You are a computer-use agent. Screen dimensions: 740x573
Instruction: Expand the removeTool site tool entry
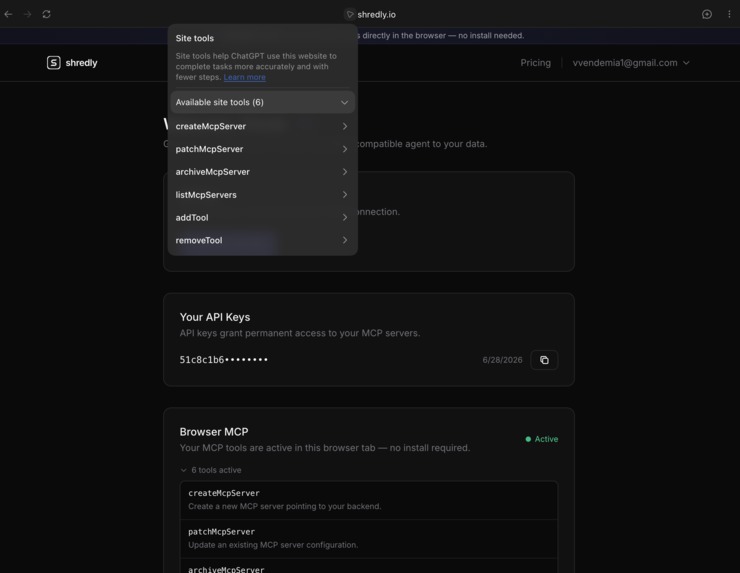click(x=262, y=240)
